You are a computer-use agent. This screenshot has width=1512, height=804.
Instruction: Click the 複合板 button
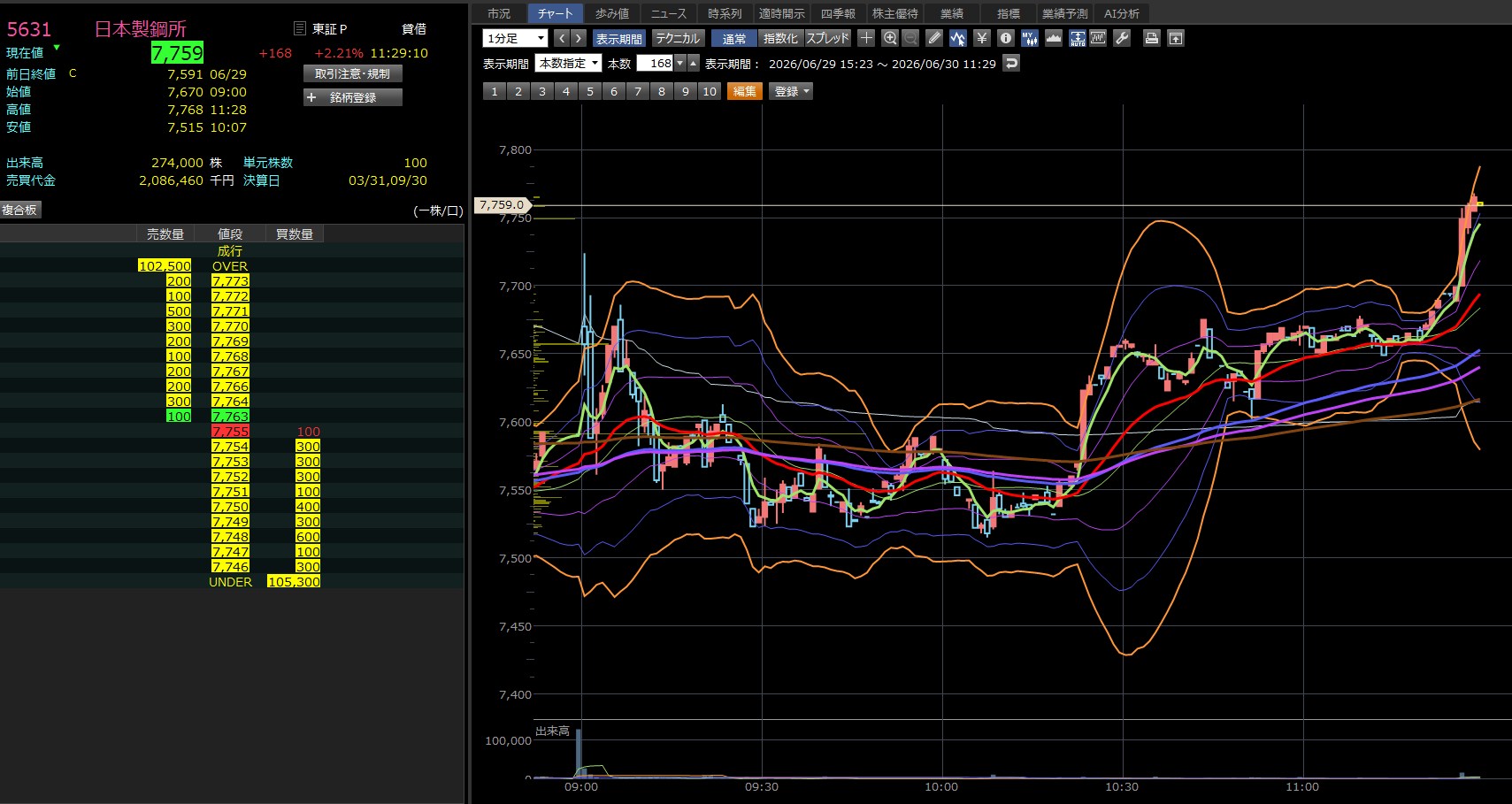19,210
